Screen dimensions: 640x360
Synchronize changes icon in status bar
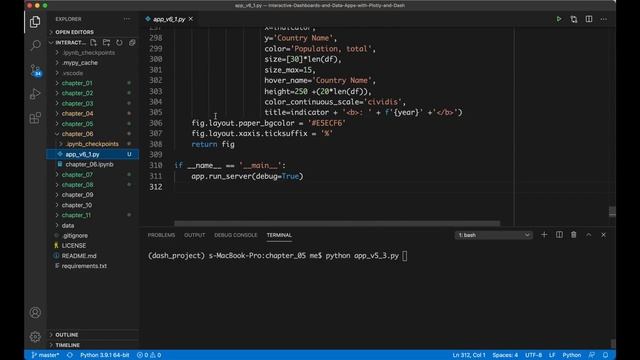click(x=70, y=355)
